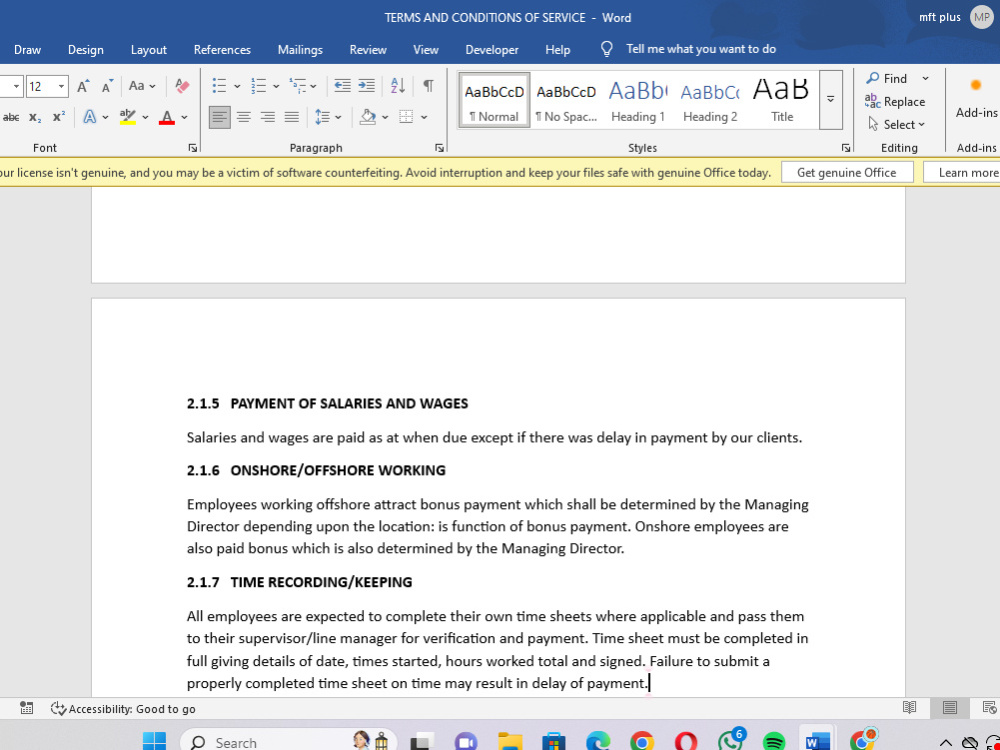Open the References tab

pos(222,50)
